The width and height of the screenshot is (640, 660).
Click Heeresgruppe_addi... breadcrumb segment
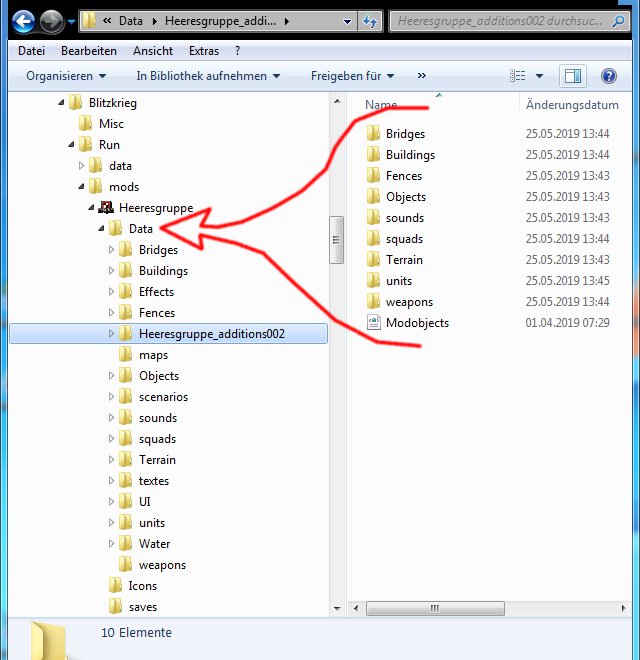coord(220,21)
